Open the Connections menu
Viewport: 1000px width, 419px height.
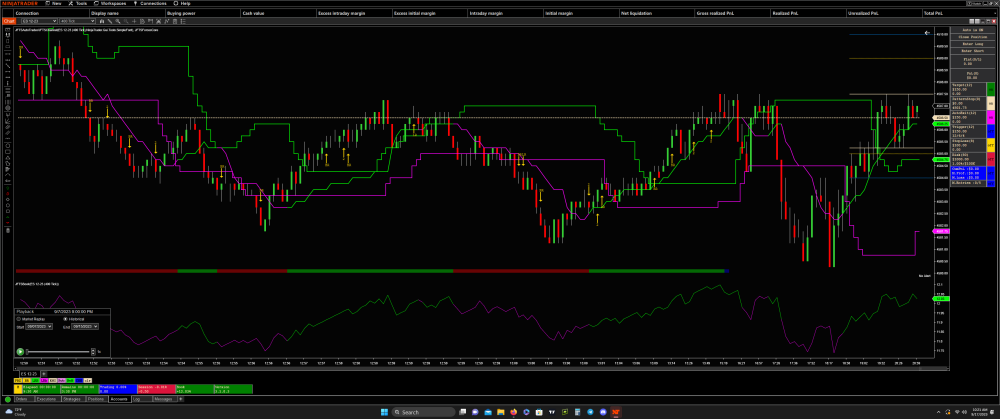point(151,3)
